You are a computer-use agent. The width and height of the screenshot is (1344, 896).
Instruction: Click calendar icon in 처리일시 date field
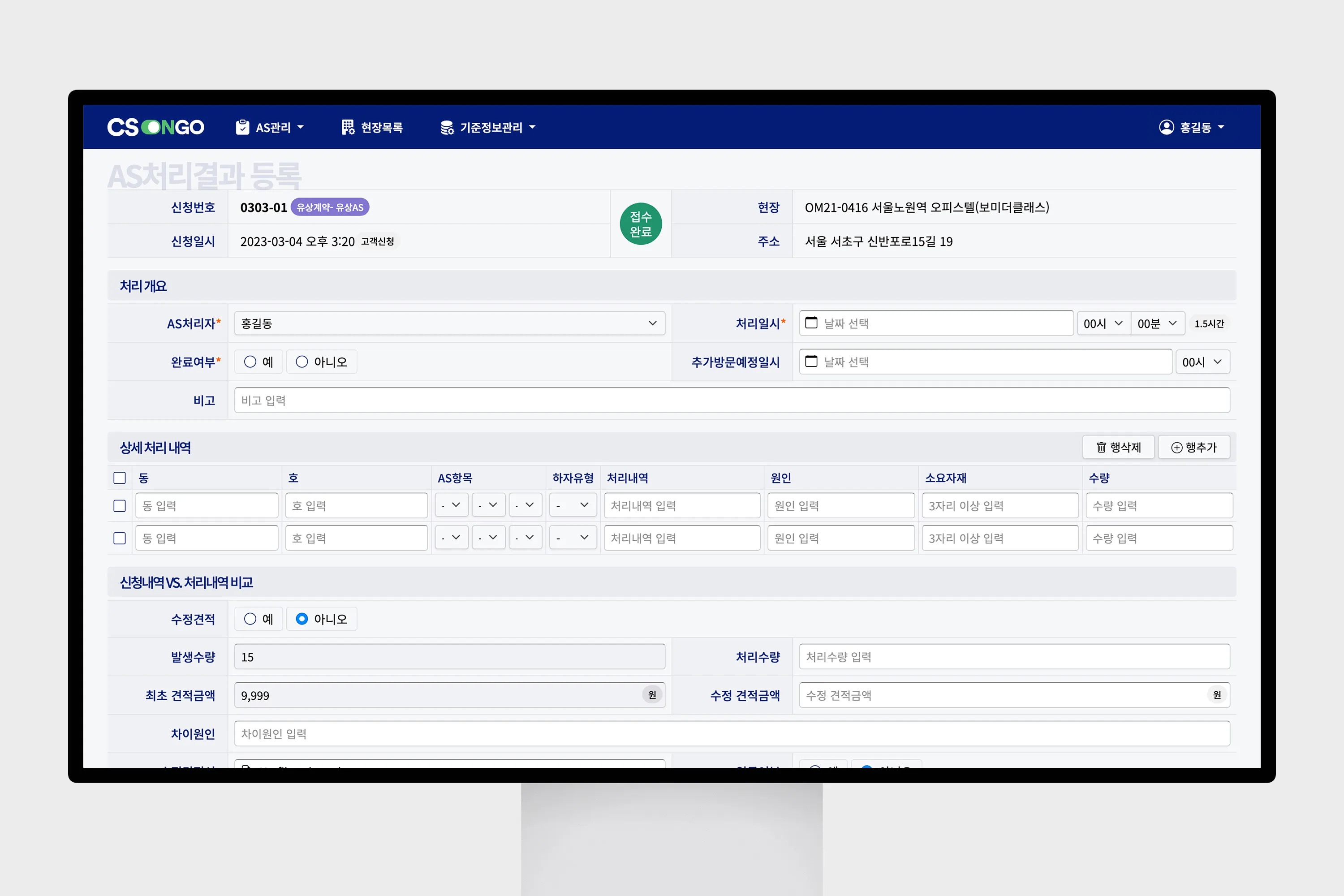[x=811, y=323]
